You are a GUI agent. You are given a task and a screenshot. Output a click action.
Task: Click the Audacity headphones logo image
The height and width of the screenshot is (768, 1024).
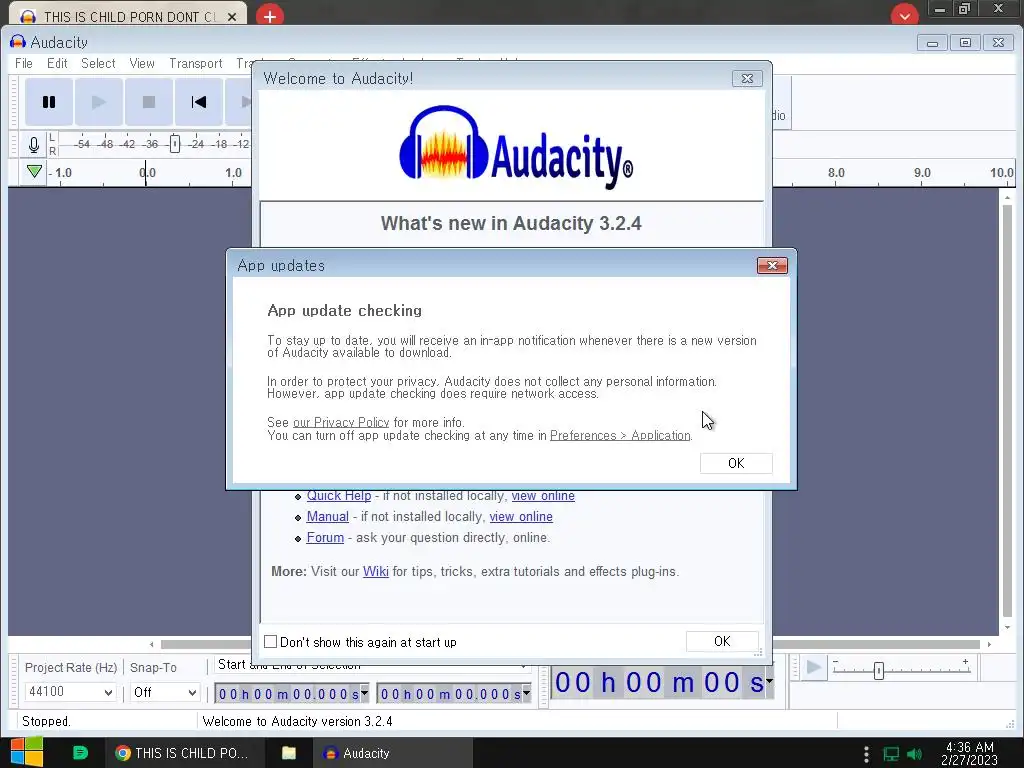515,146
